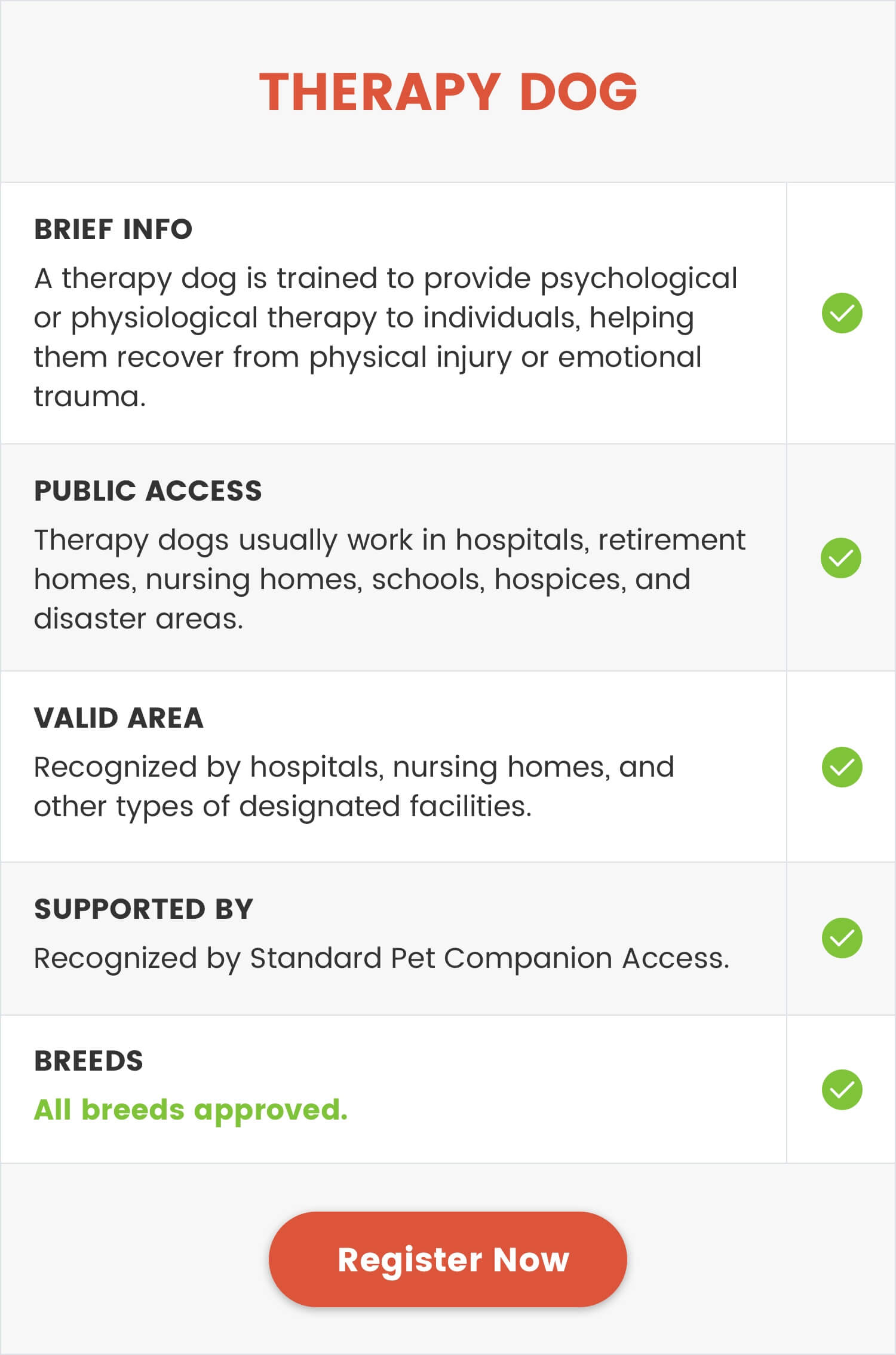Select the THERAPY DOG title heading
The image size is (896, 1355).
(448, 91)
